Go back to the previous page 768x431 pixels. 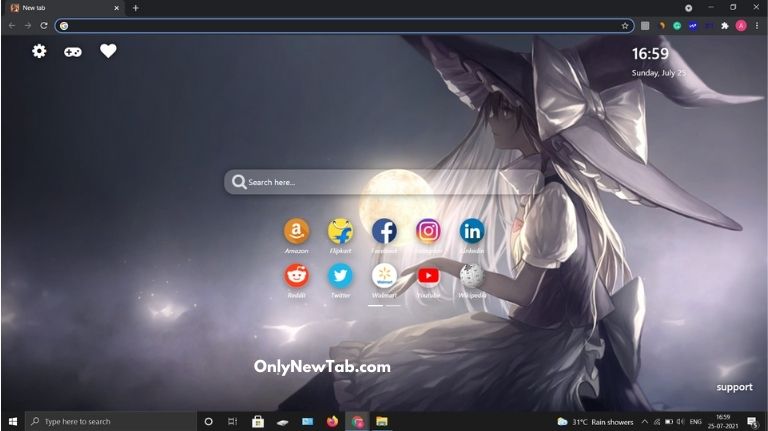point(12,25)
